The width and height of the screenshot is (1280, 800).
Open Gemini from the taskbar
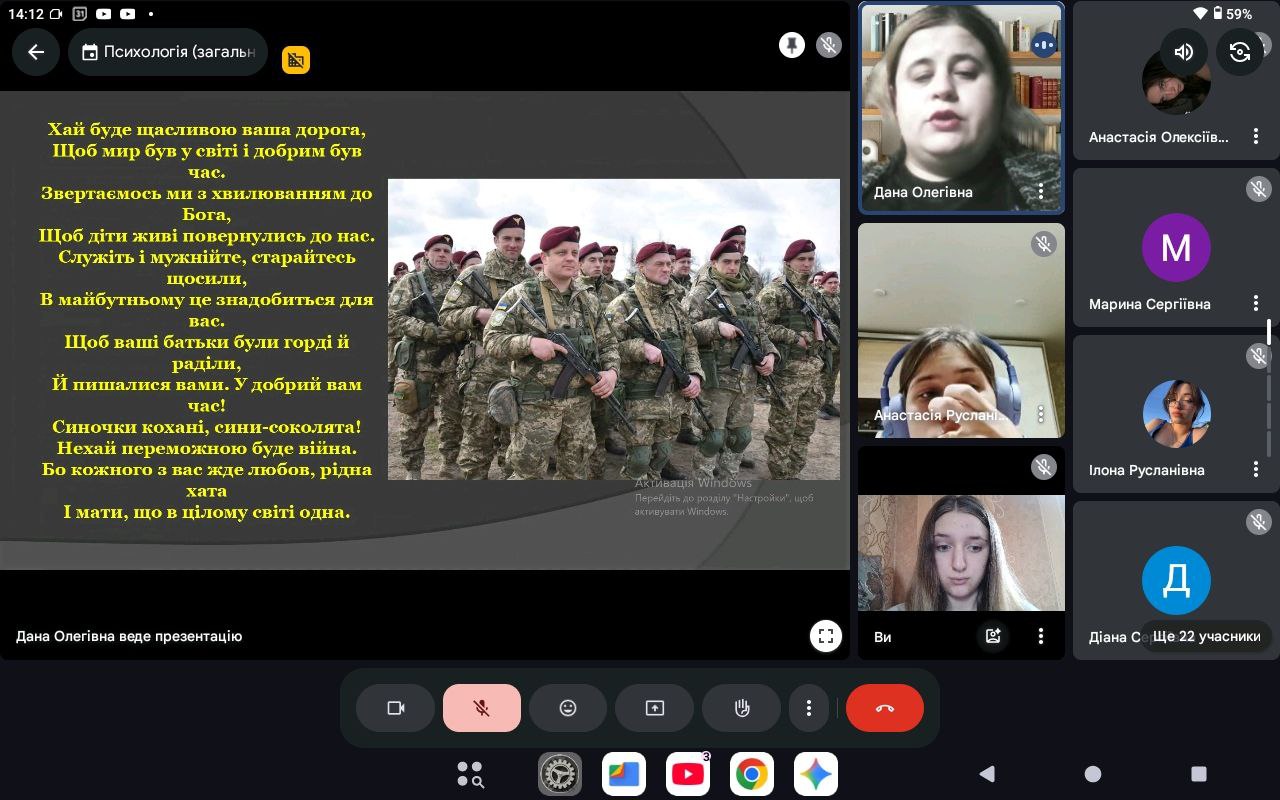pos(816,774)
